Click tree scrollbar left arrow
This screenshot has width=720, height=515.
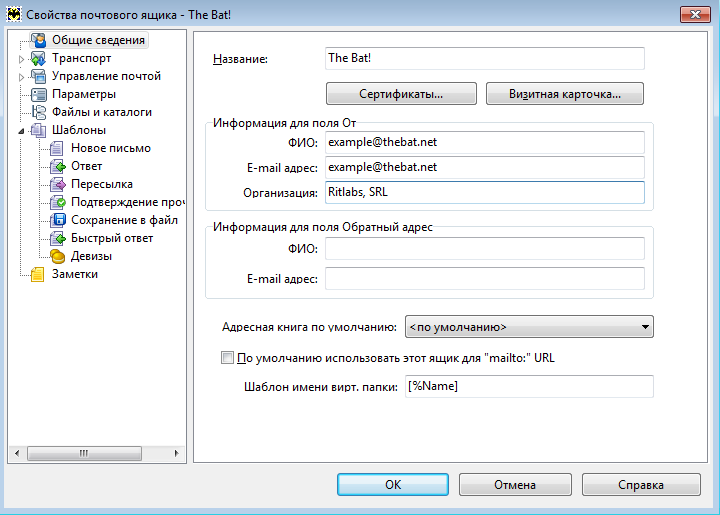pos(17,453)
